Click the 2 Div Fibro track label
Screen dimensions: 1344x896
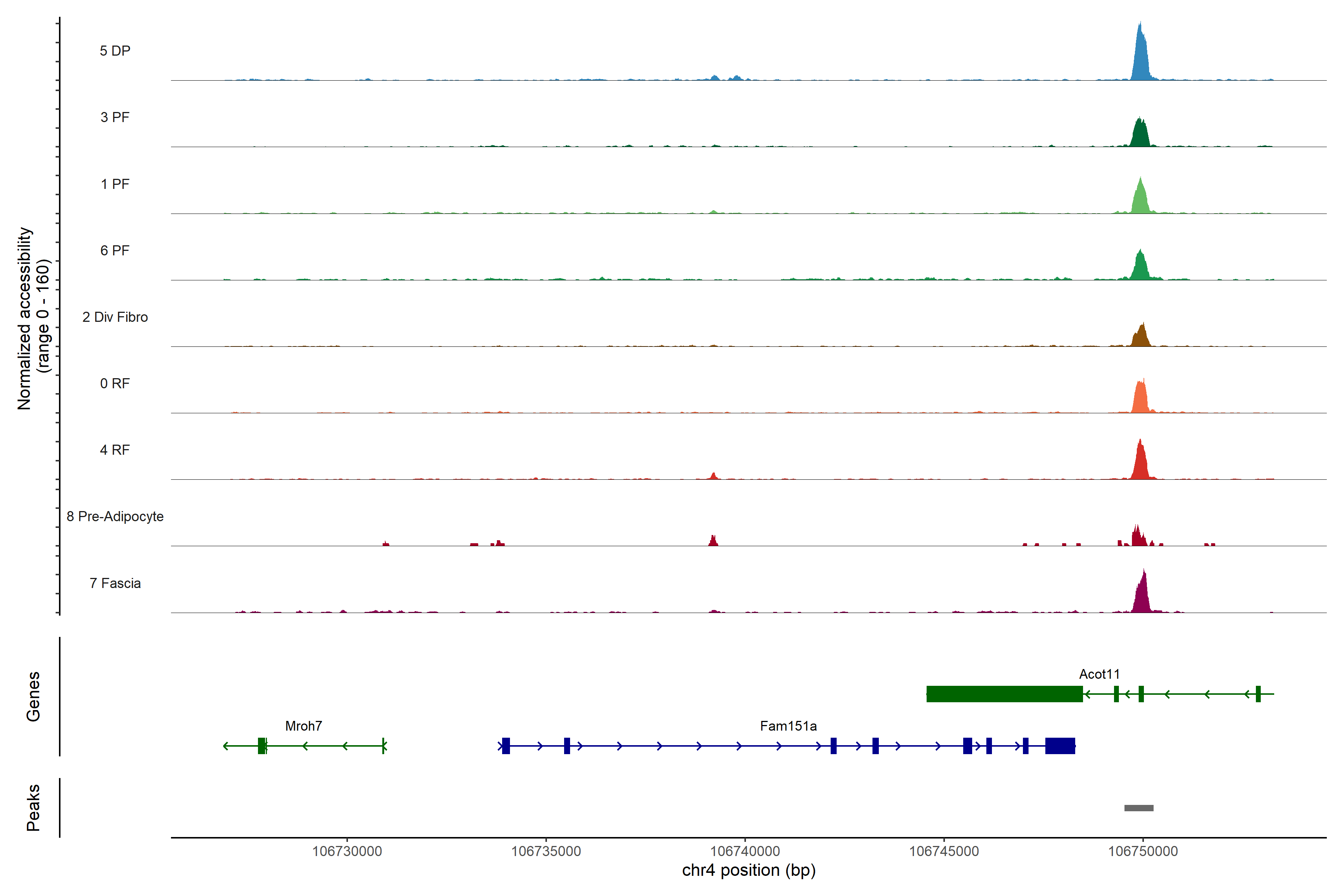pyautogui.click(x=115, y=317)
